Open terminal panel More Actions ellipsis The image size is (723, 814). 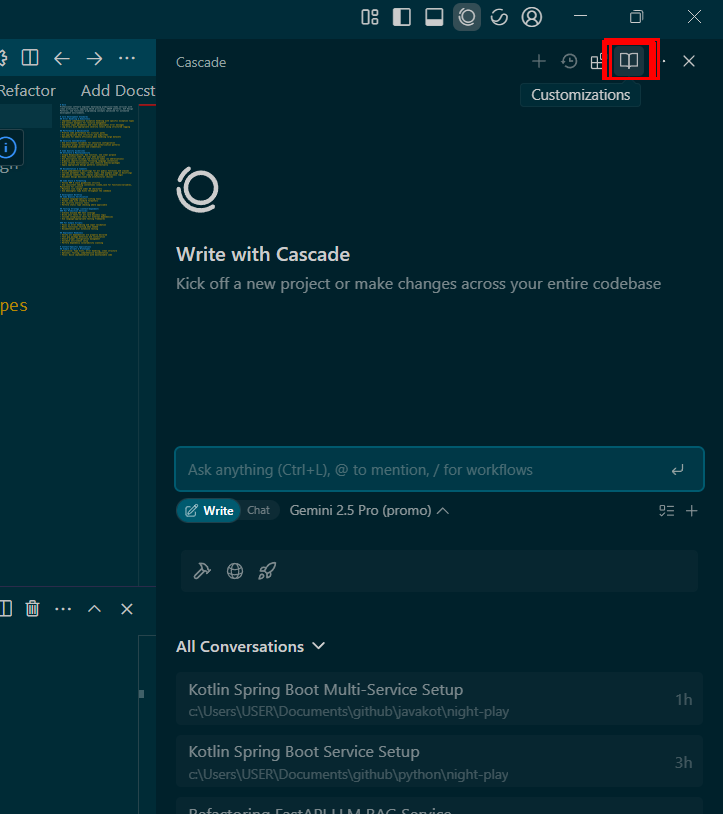pos(63,609)
